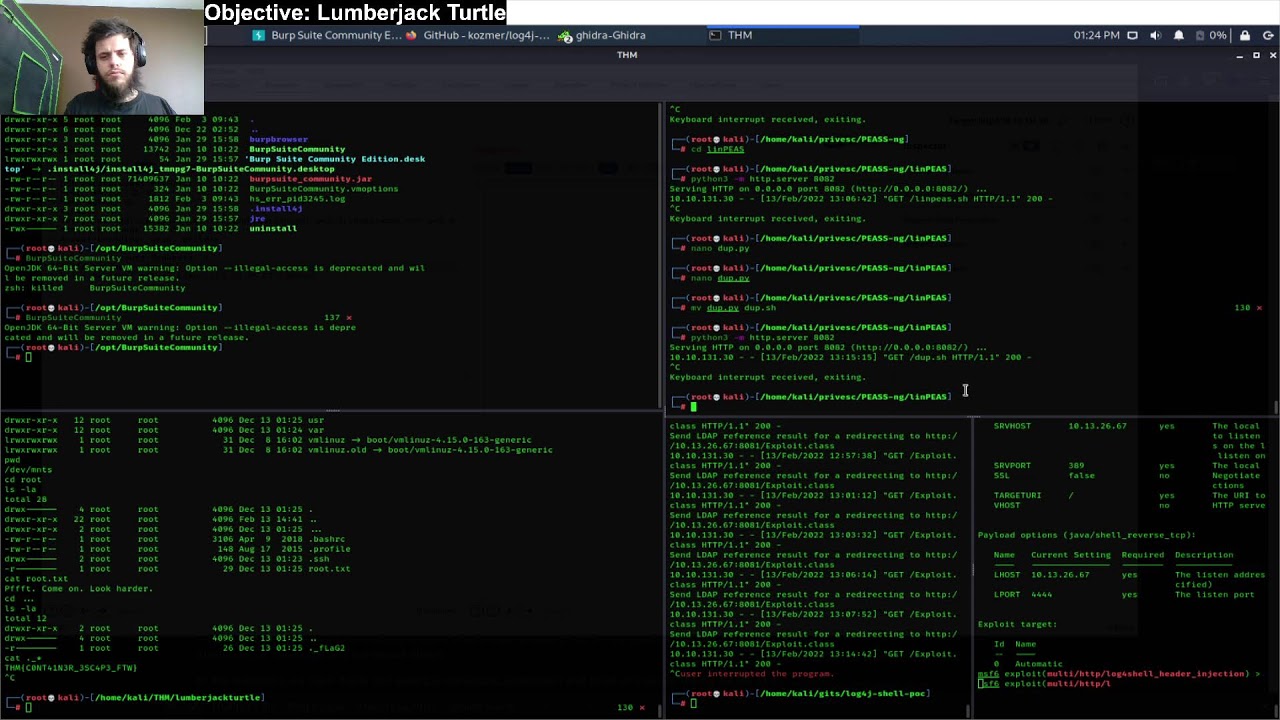The height and width of the screenshot is (720, 1280).
Task: Switch to Burp Suite Community taskbar window
Action: pos(326,35)
